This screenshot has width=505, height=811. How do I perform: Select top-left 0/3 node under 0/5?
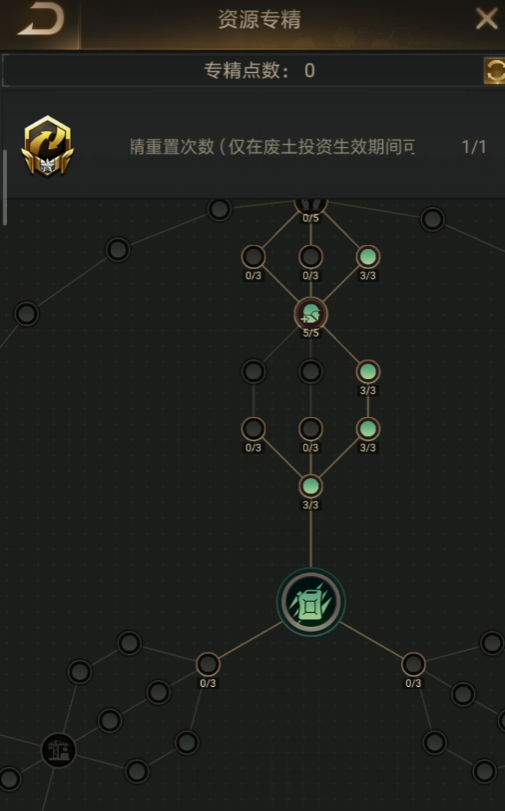[x=253, y=257]
